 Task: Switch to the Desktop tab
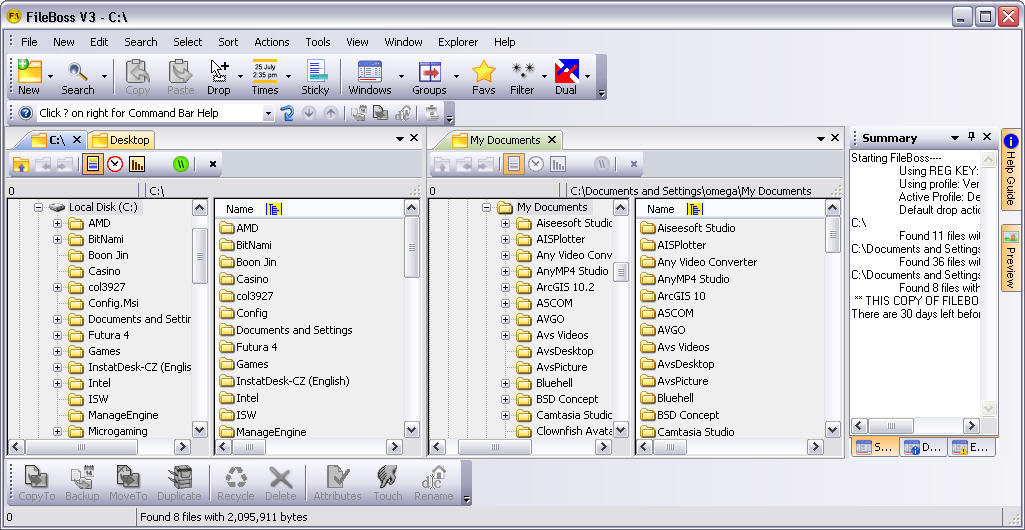pyautogui.click(x=121, y=140)
